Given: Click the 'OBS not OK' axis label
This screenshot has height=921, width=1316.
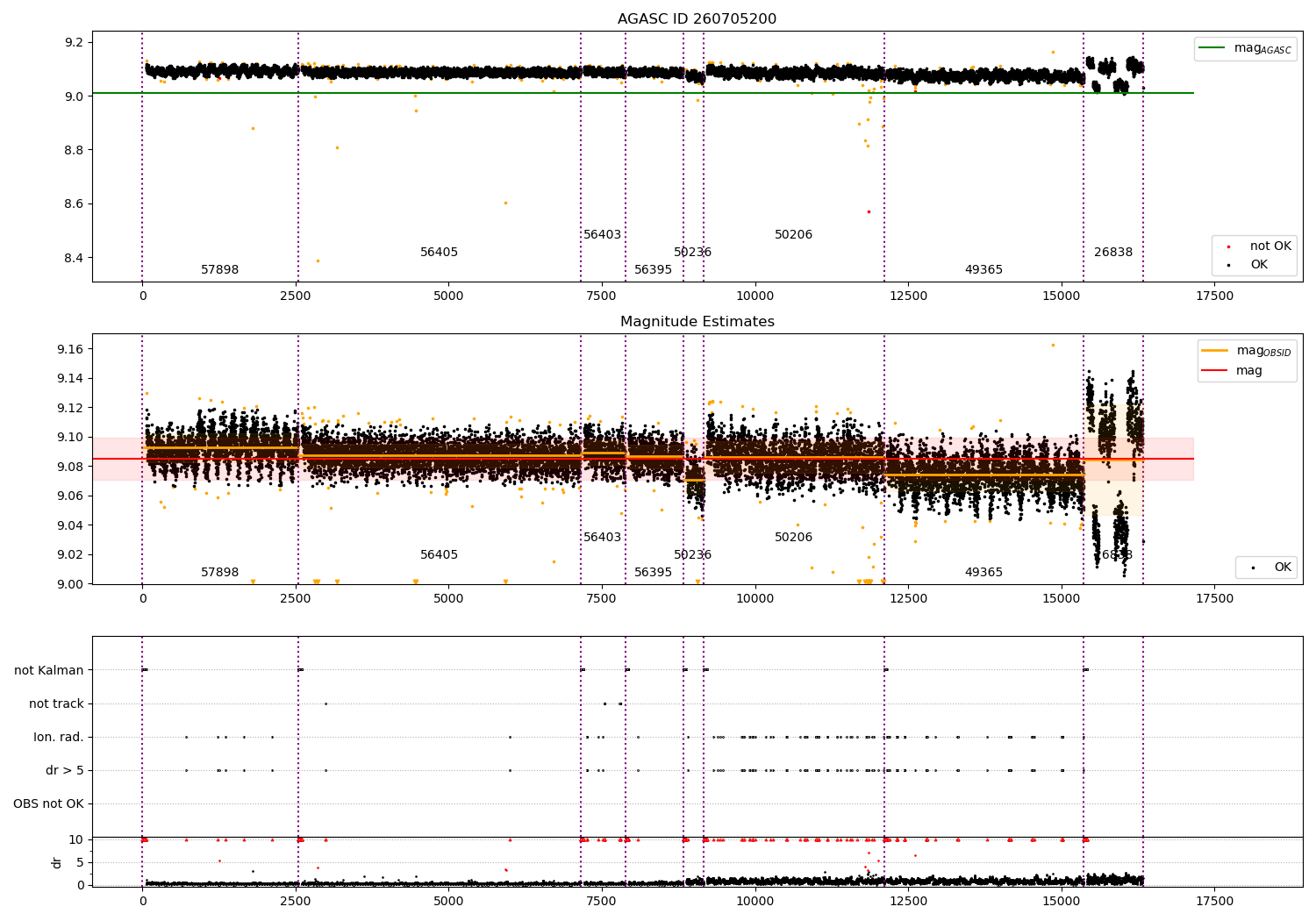Looking at the screenshot, I should tap(48, 804).
